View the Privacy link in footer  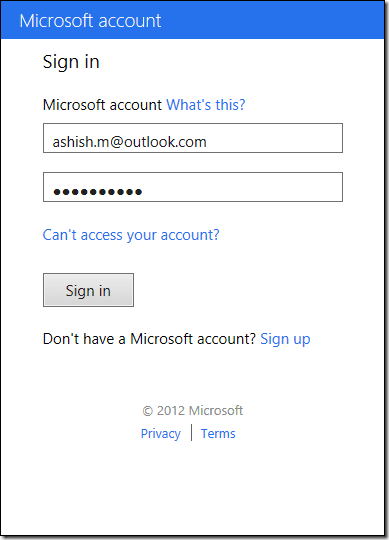(161, 434)
